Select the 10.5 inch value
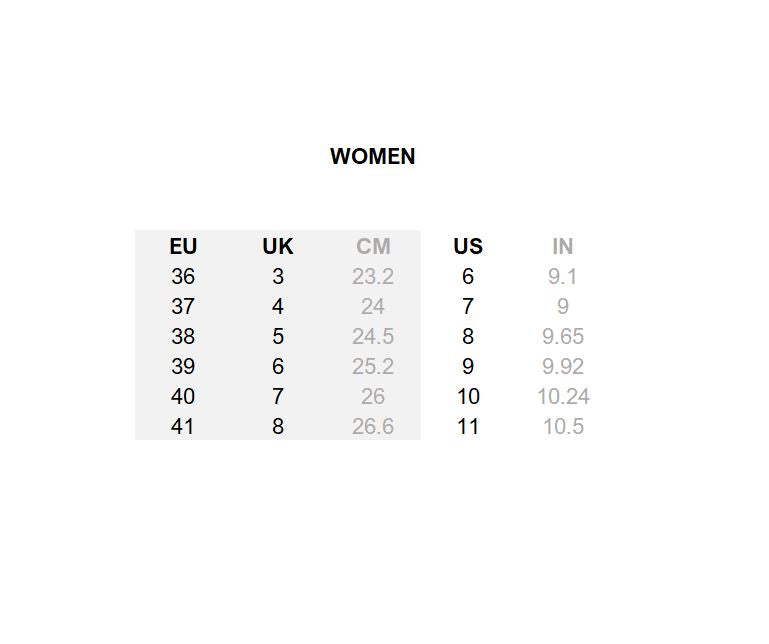The height and width of the screenshot is (644, 769). point(562,426)
